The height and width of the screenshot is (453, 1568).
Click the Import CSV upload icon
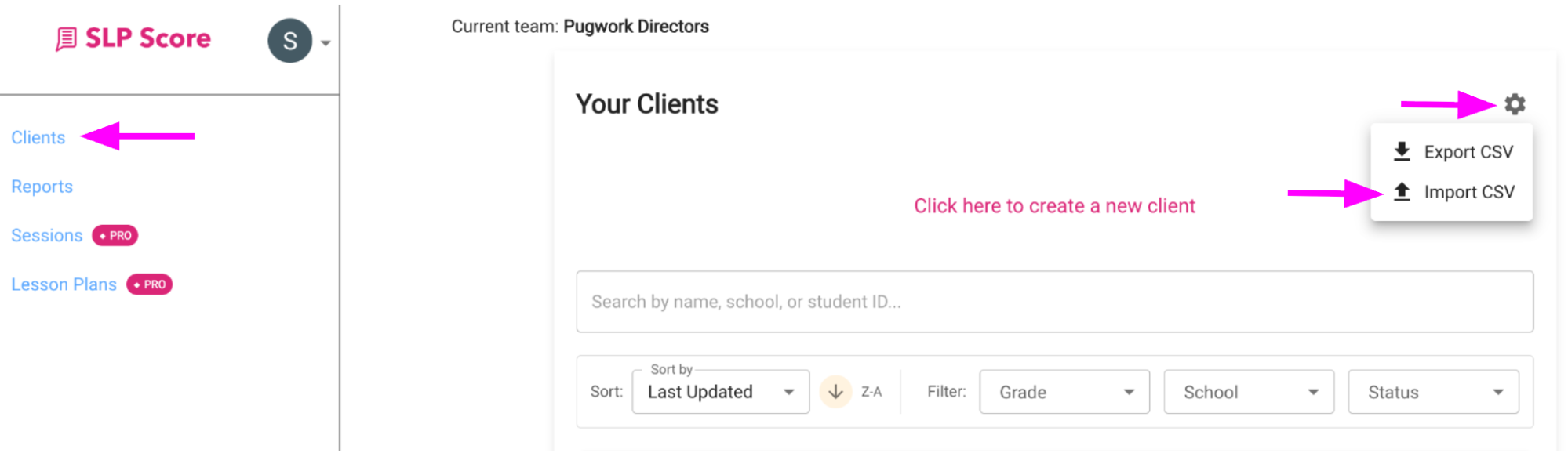coord(1403,191)
